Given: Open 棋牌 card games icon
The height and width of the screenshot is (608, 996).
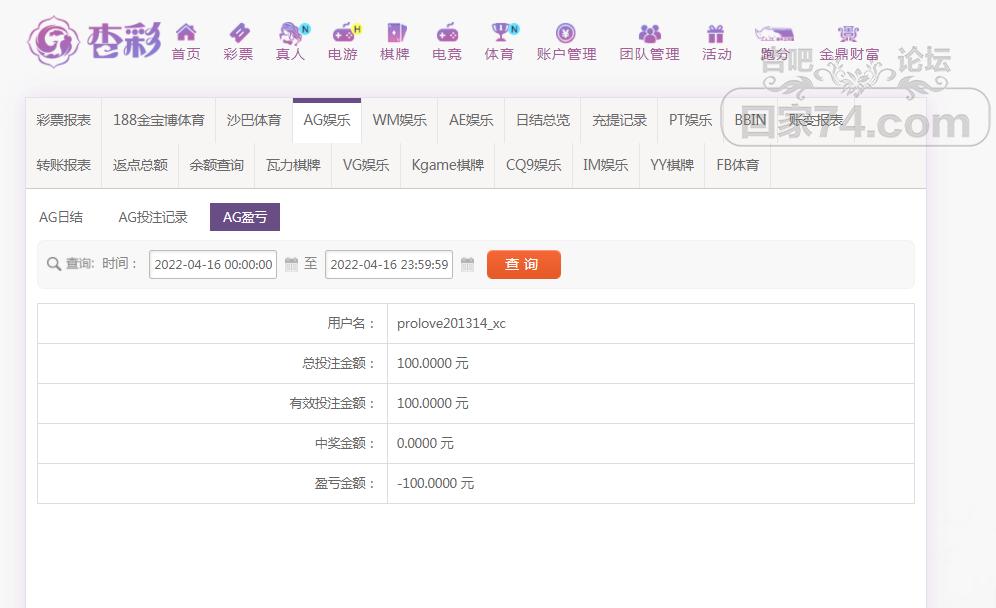Looking at the screenshot, I should click(x=396, y=32).
